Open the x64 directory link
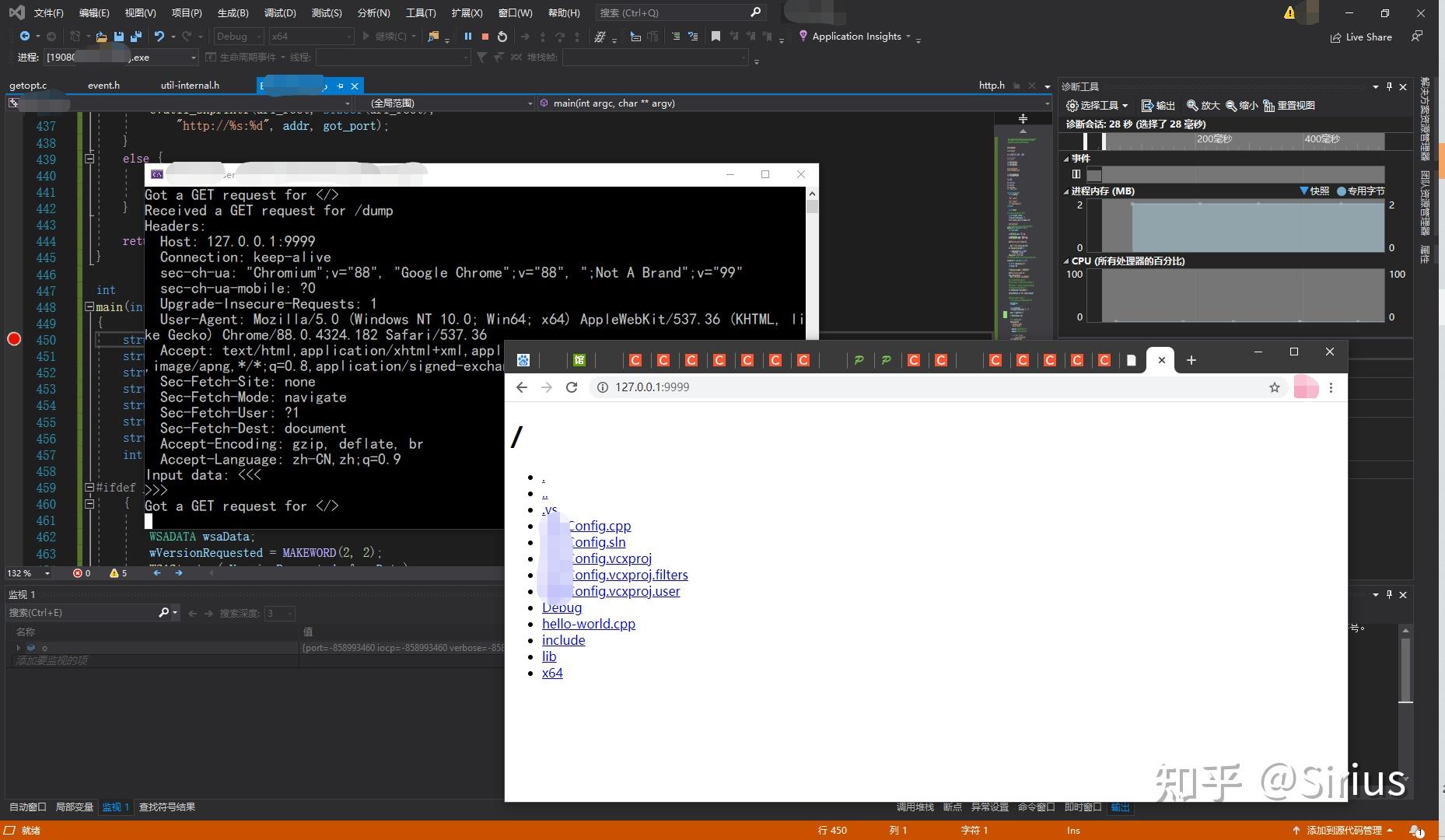The height and width of the screenshot is (840, 1445). click(552, 673)
